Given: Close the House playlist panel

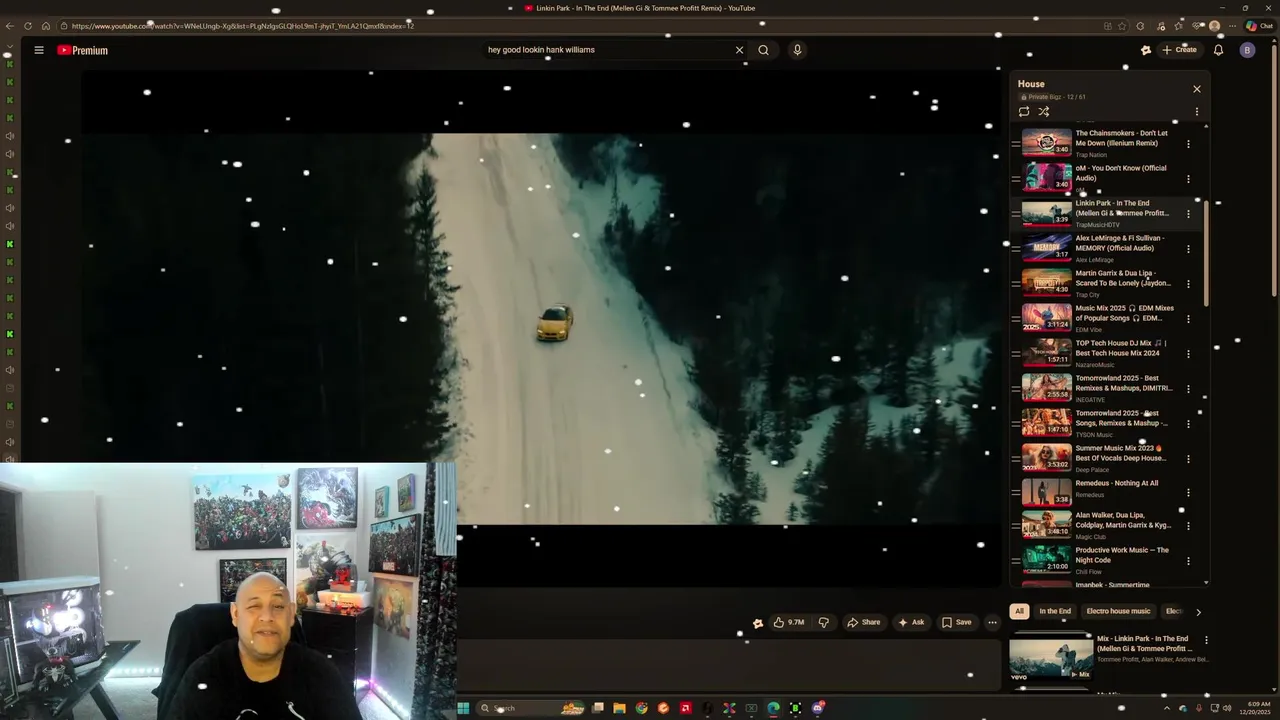Looking at the screenshot, I should (1196, 89).
